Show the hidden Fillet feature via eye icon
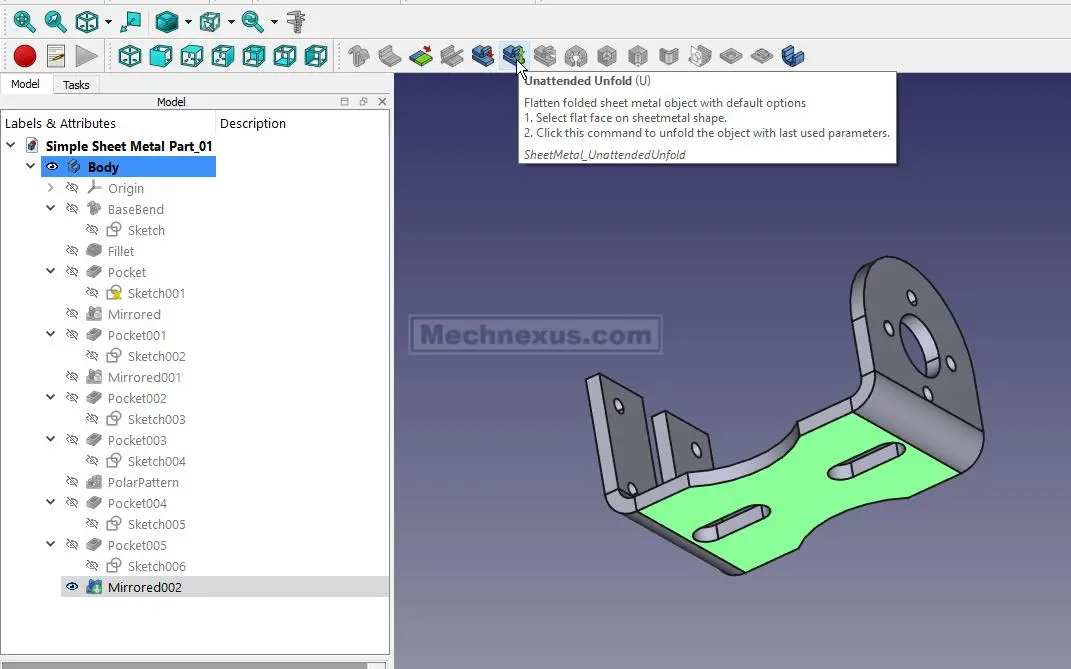This screenshot has height=669, width=1071. [x=72, y=251]
